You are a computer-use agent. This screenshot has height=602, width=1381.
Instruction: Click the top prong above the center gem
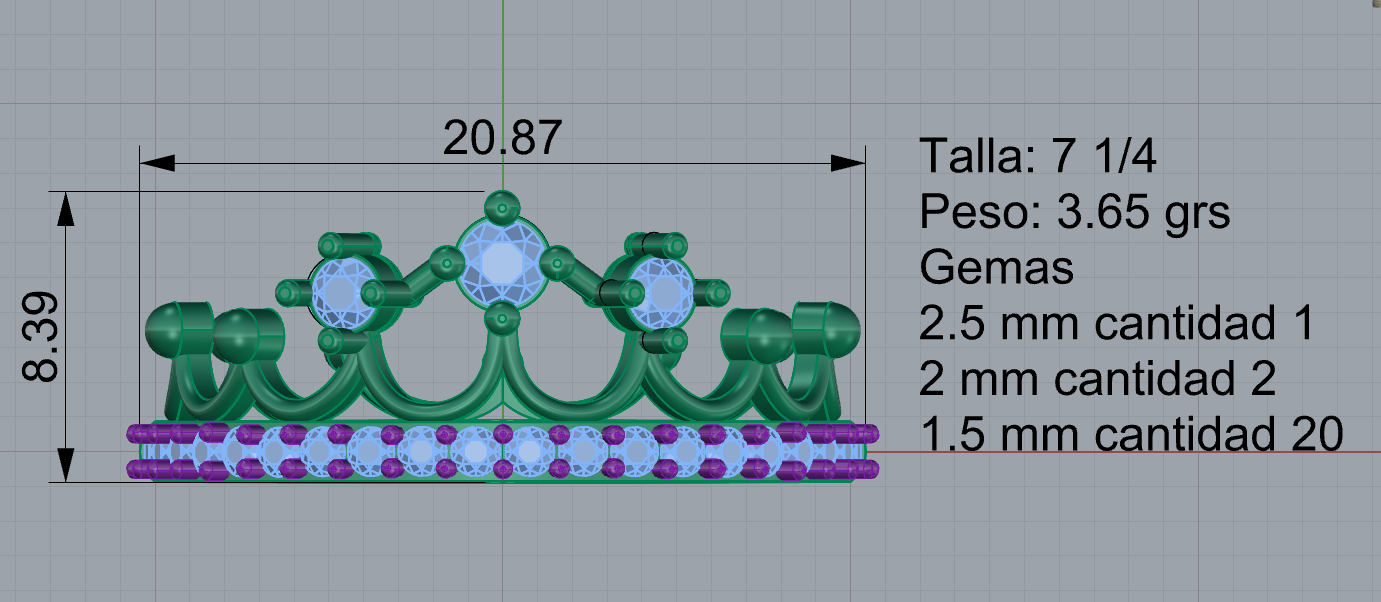(501, 208)
